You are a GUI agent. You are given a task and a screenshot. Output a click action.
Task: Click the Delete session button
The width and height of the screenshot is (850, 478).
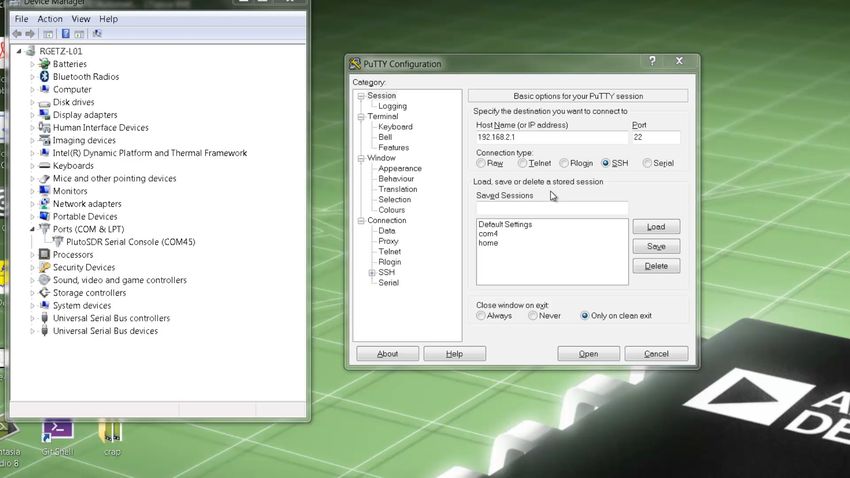pyautogui.click(x=656, y=266)
